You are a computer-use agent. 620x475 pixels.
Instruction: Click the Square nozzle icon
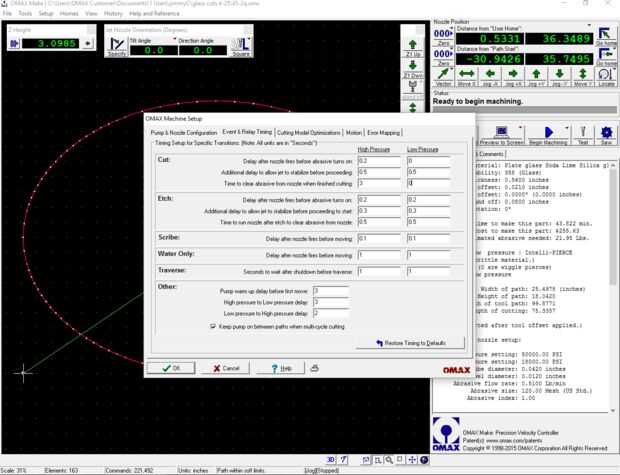point(240,44)
